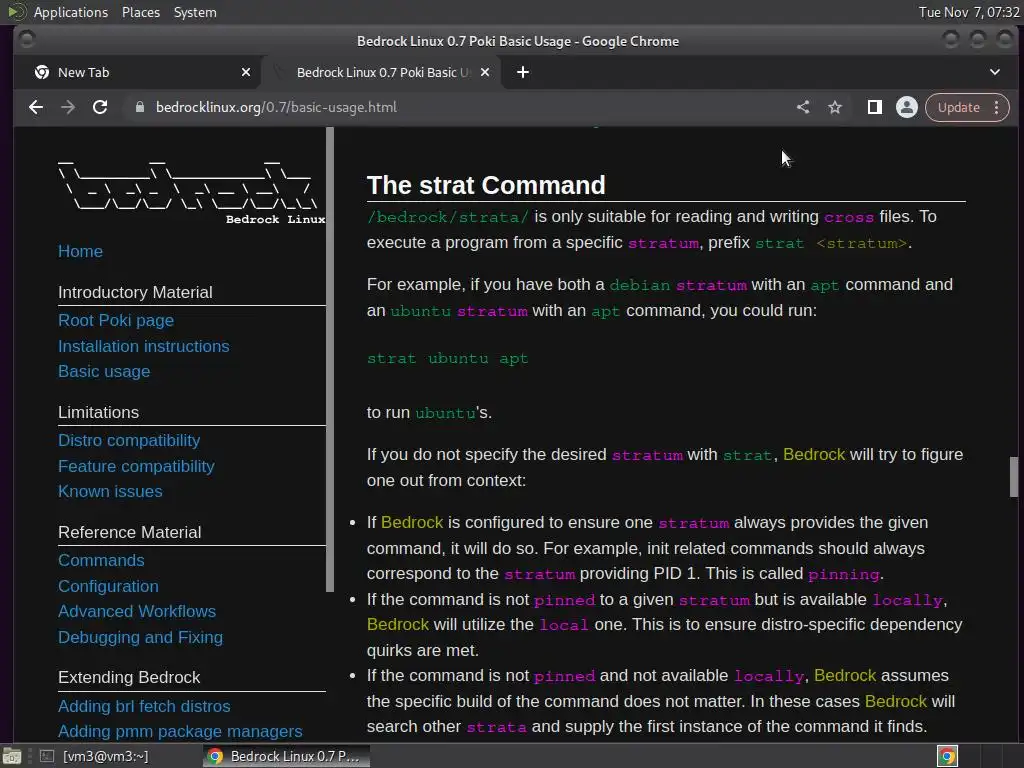Image resolution: width=1024 pixels, height=768 pixels.
Task: Click the sidebar scrollbar
Action: pyautogui.click(x=330, y=359)
